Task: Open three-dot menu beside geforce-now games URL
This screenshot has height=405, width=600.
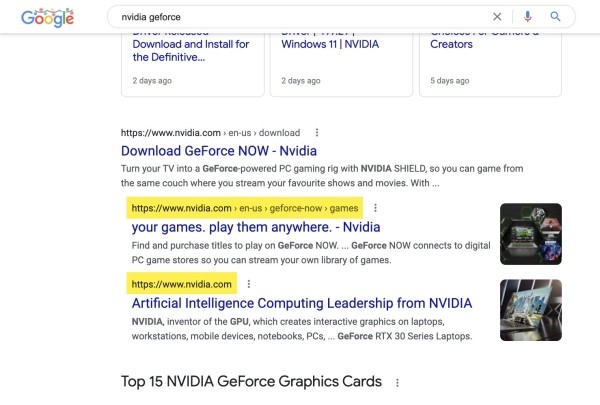Action: point(375,209)
